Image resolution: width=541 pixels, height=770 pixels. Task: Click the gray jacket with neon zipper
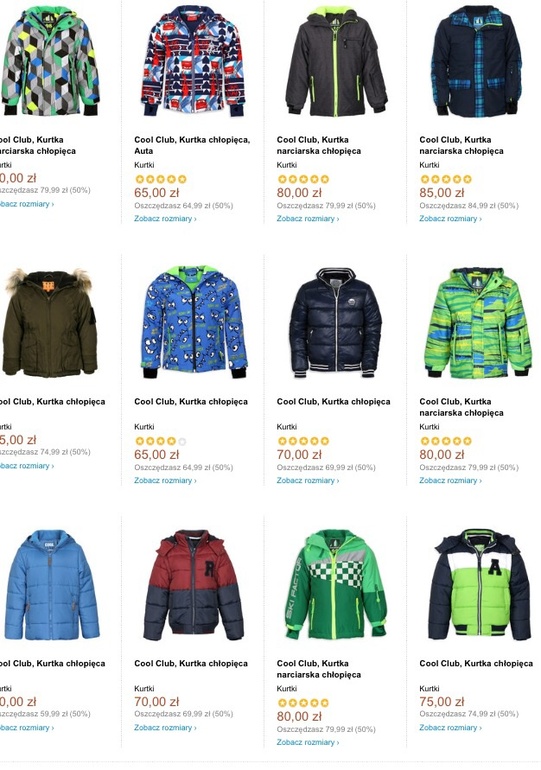point(336,60)
